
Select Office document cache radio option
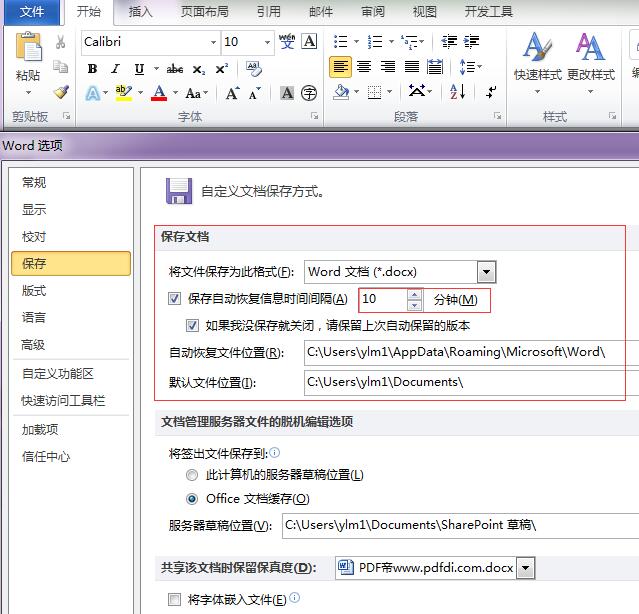[192, 499]
